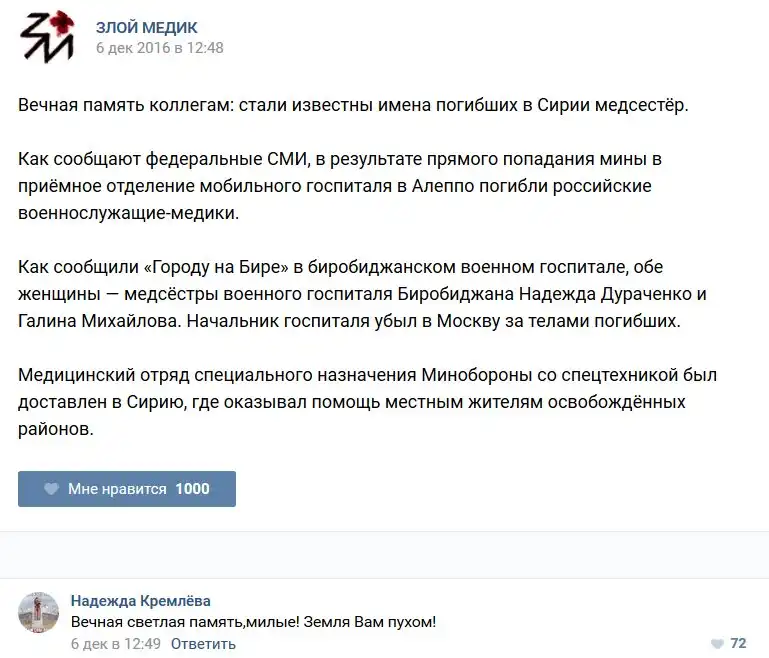Reply to comment with Ответить
This screenshot has width=769, height=658.
(203, 643)
